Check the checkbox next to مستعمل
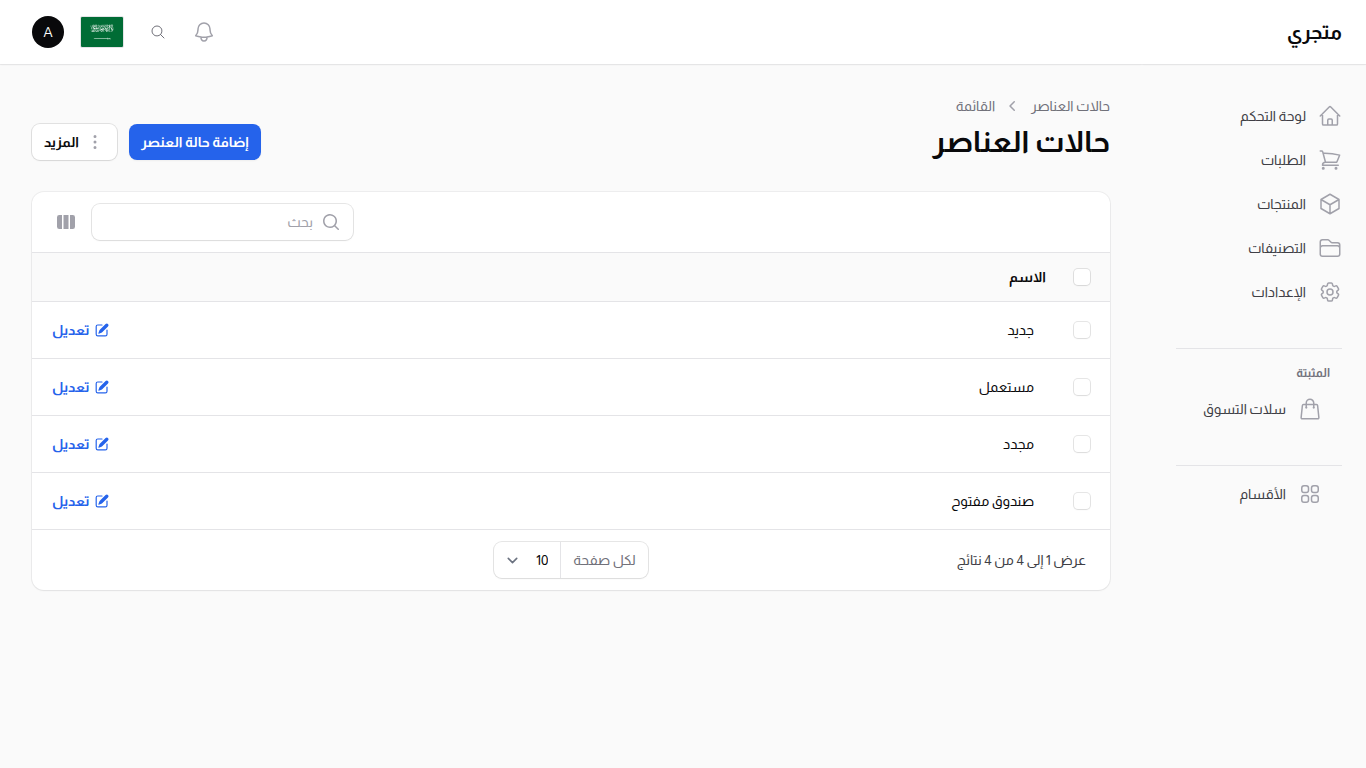This screenshot has width=1366, height=768. pos(1082,387)
